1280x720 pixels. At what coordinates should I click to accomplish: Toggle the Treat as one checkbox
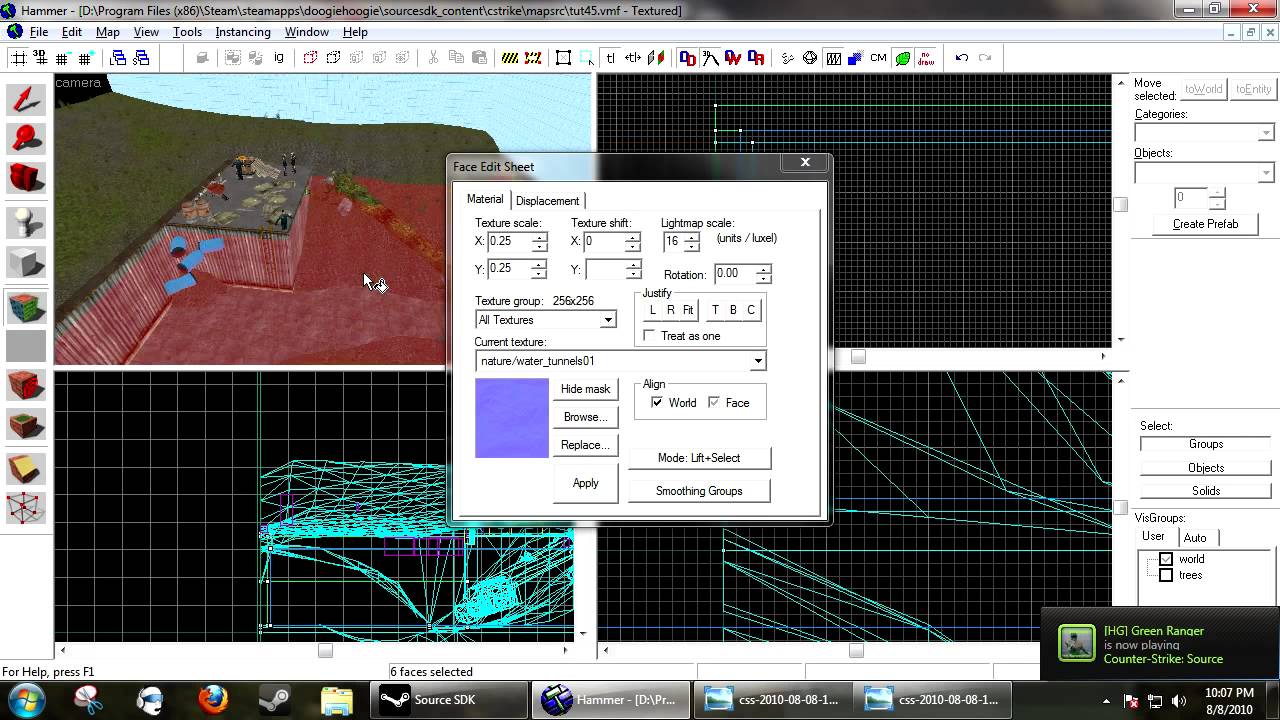click(650, 336)
